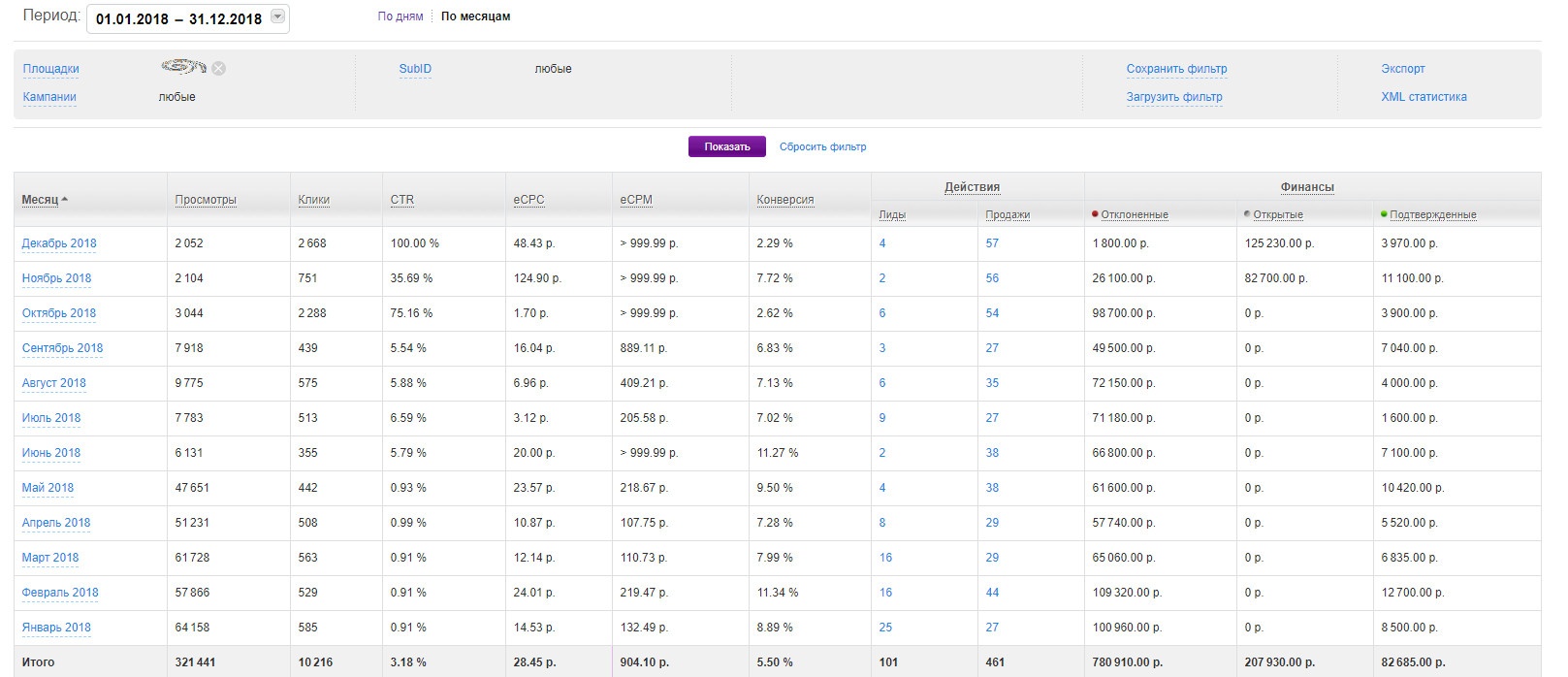Expand the Площадки filter selector
This screenshot has height=677, width=1568.
(x=50, y=69)
